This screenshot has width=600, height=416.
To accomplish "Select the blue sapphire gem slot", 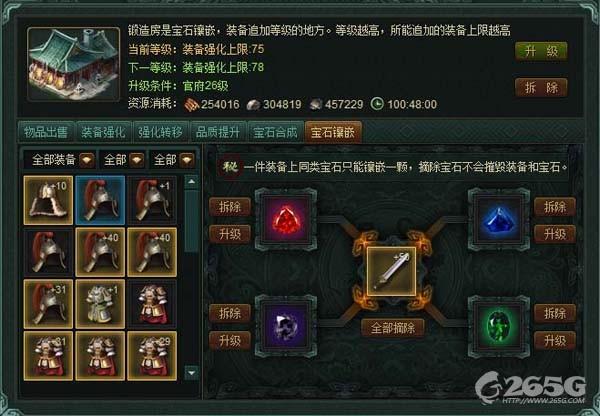I will (499, 220).
